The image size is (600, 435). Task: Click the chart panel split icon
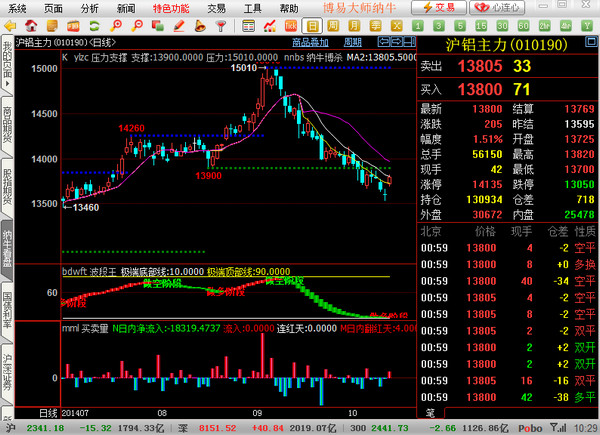tap(409, 41)
